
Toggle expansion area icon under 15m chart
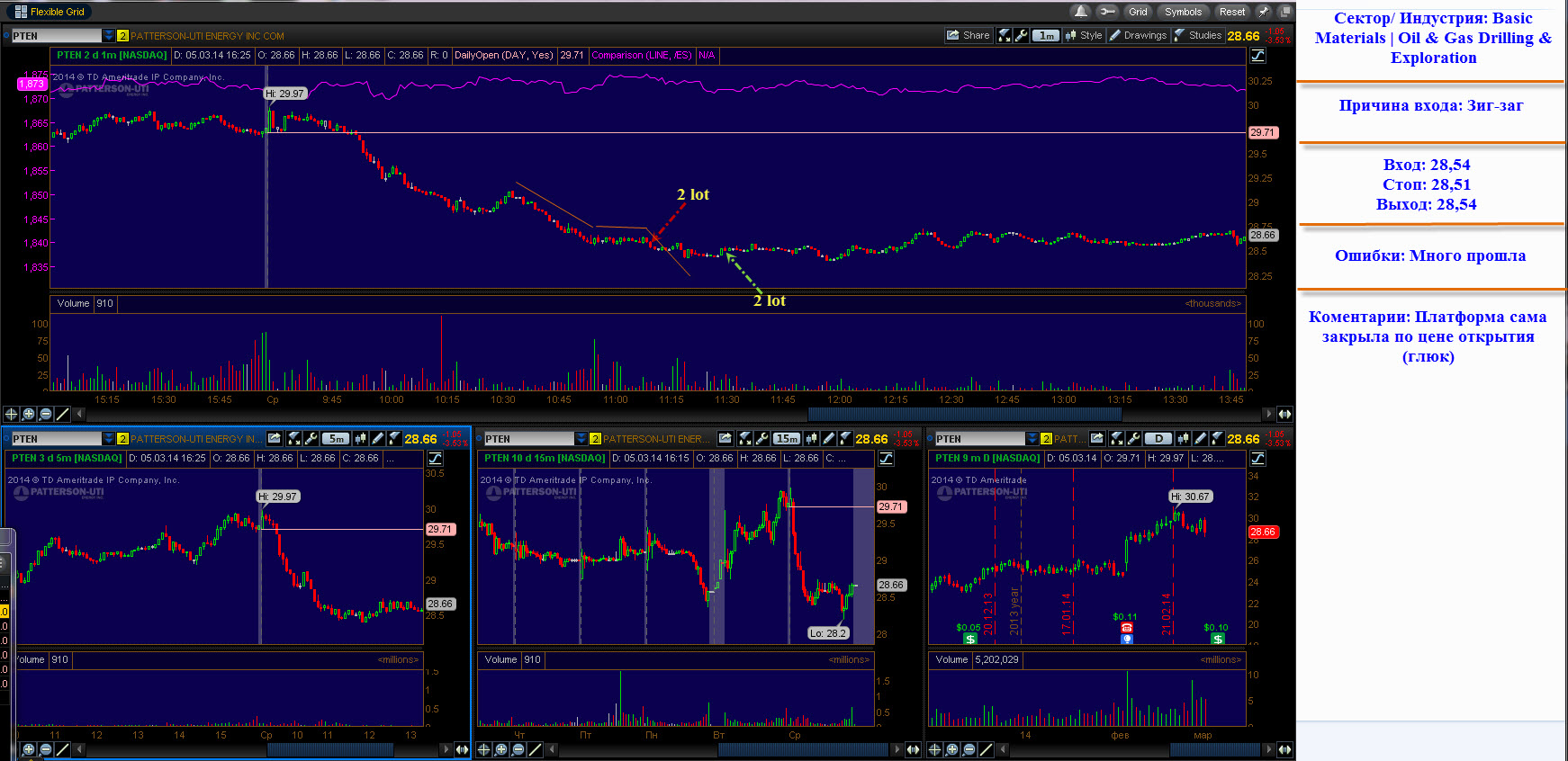913,749
